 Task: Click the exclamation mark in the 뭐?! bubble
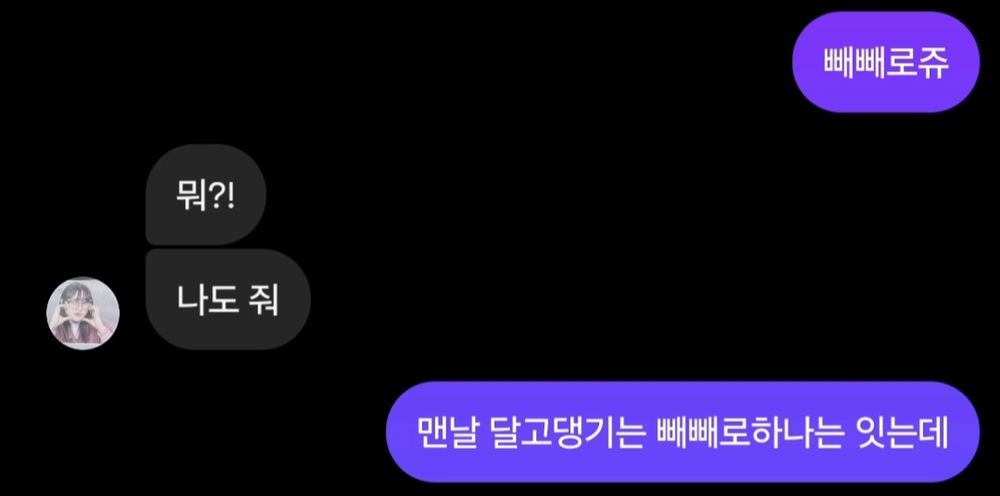coord(230,194)
